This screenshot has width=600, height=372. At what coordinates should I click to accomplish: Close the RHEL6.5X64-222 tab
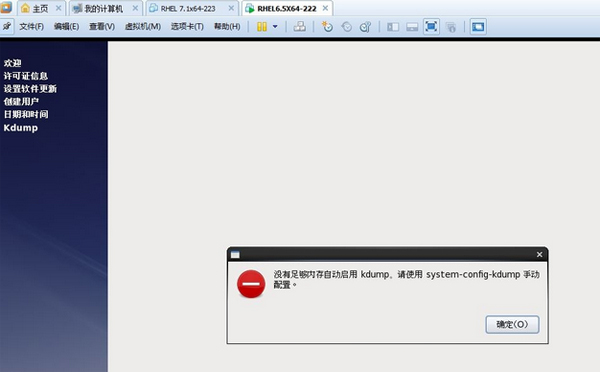(x=325, y=8)
